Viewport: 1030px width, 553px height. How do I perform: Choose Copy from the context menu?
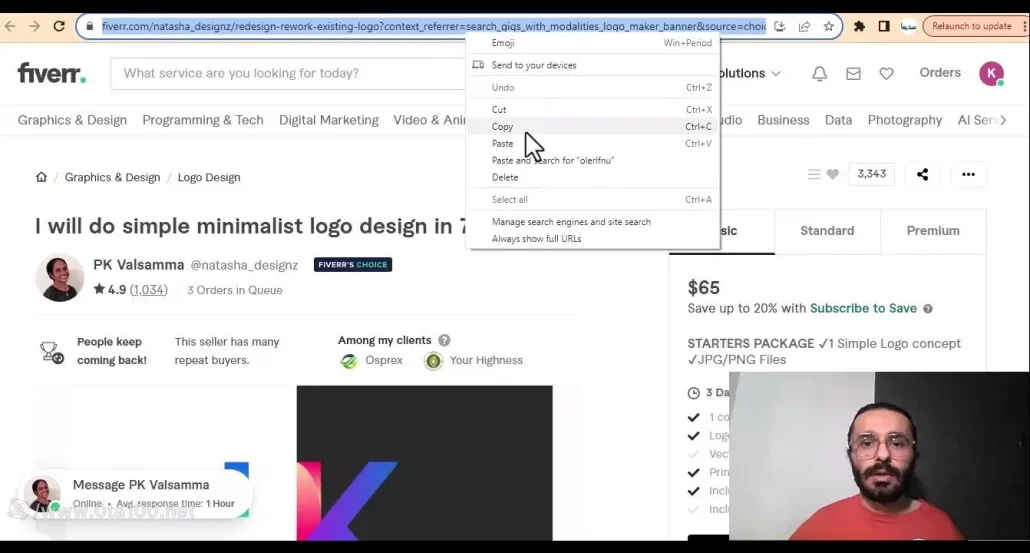click(503, 127)
